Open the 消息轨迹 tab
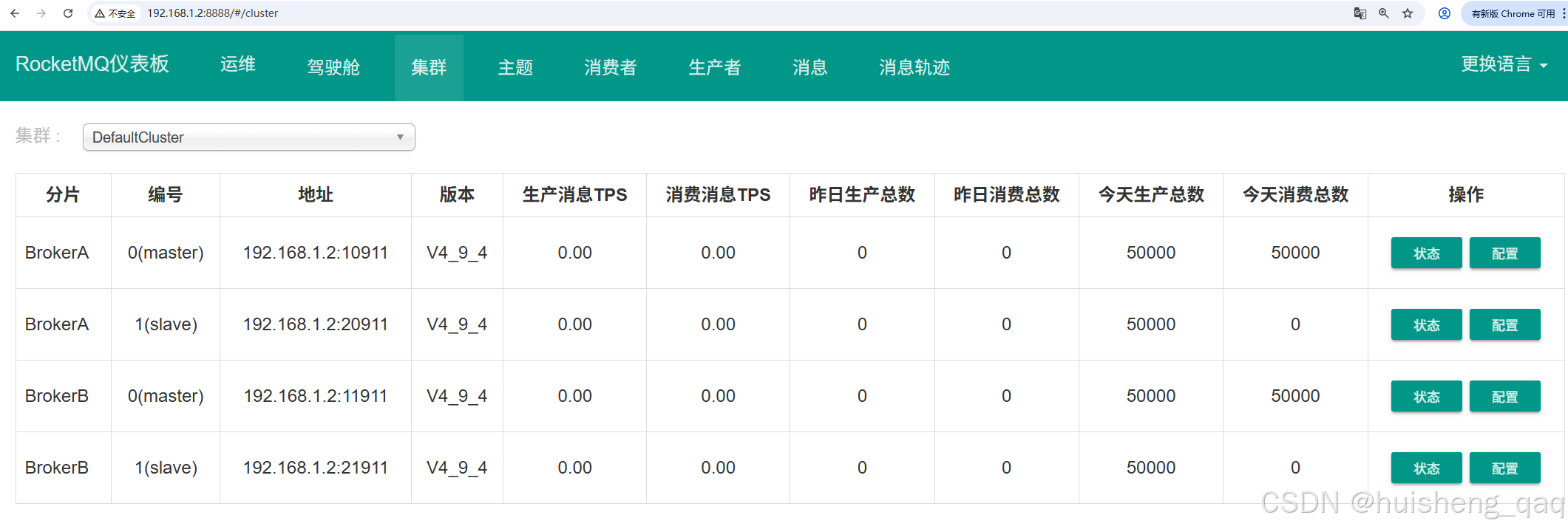The height and width of the screenshot is (529, 1568). tap(914, 67)
